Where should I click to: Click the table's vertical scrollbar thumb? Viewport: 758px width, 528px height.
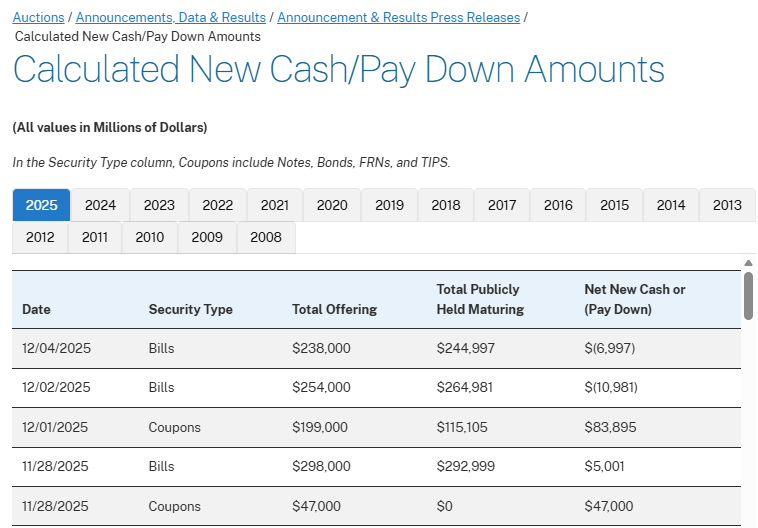coord(748,296)
